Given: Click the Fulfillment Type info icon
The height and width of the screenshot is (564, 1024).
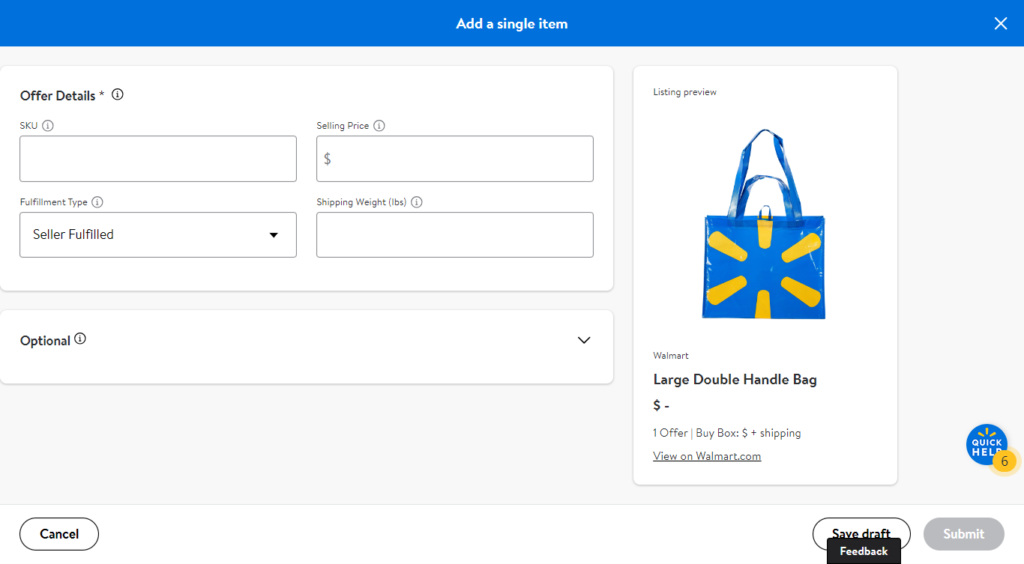Looking at the screenshot, I should coord(97,202).
